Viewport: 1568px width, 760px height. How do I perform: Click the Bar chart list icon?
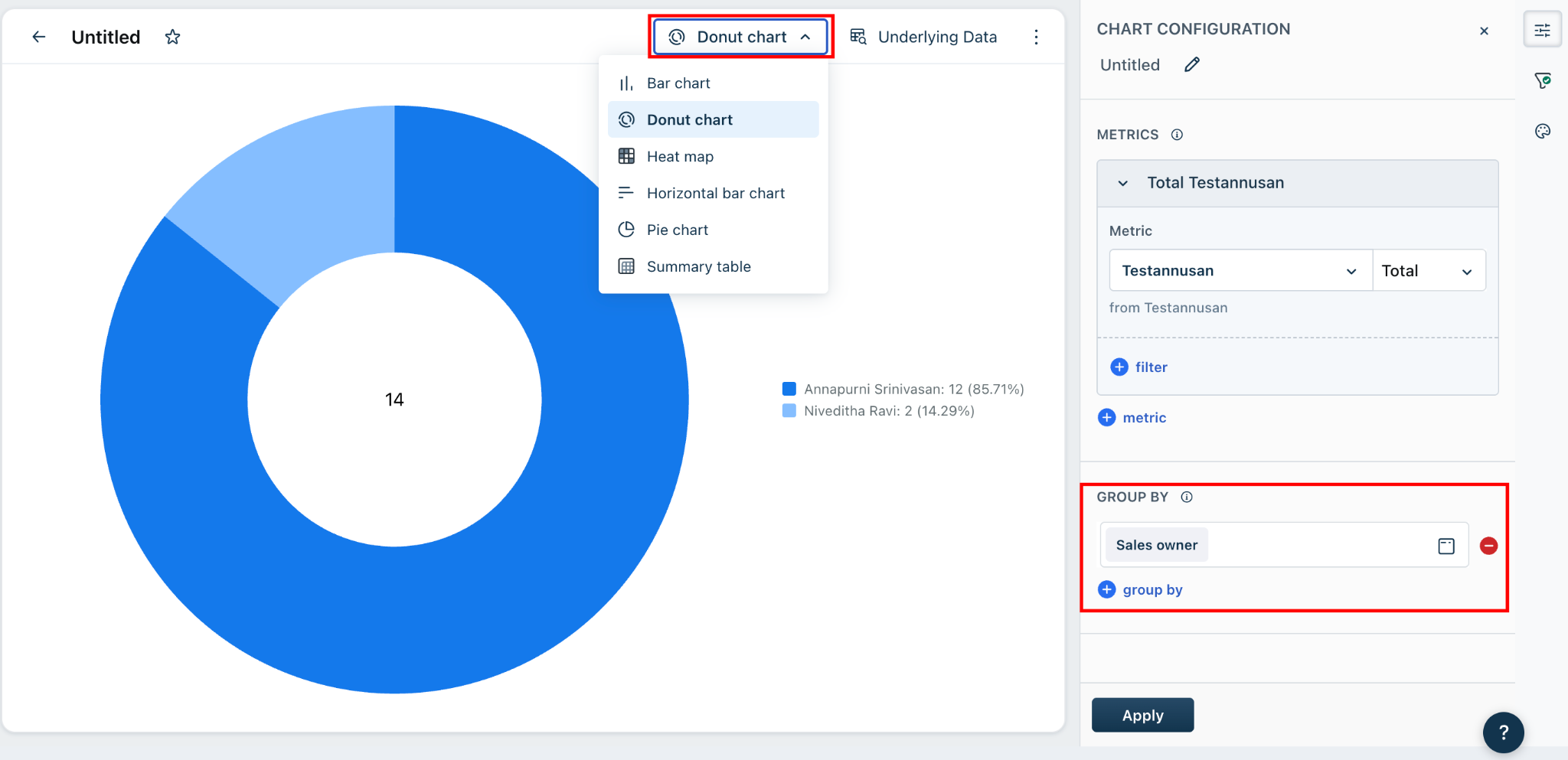click(626, 83)
